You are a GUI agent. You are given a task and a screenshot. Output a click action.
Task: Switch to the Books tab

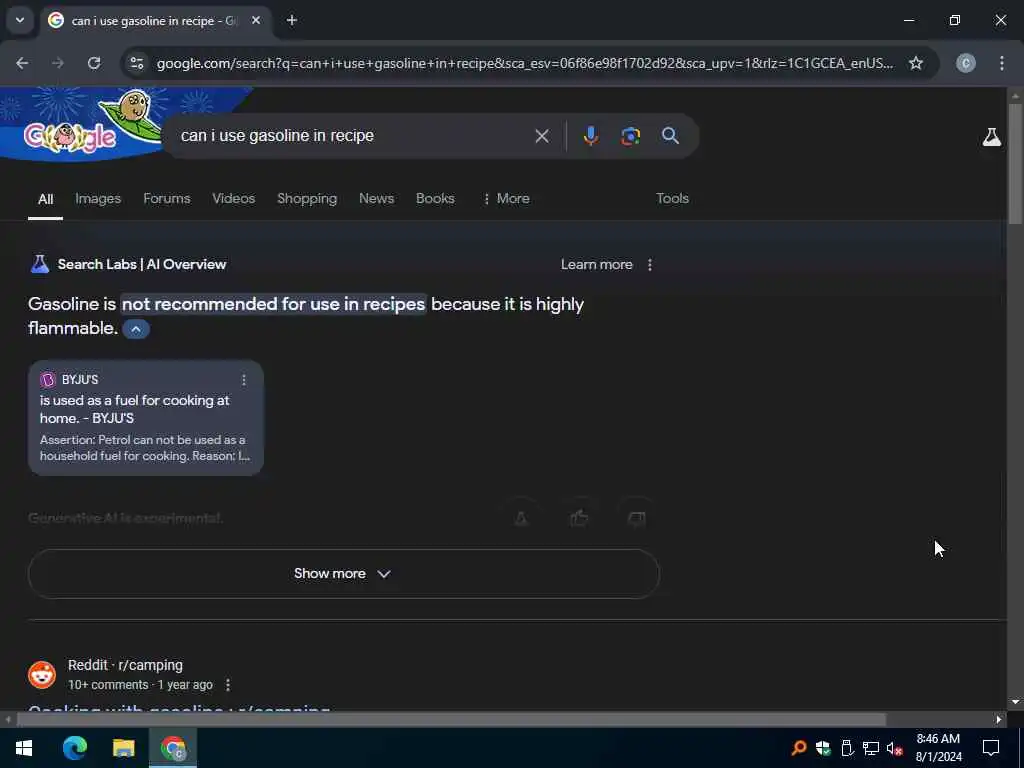click(x=435, y=199)
